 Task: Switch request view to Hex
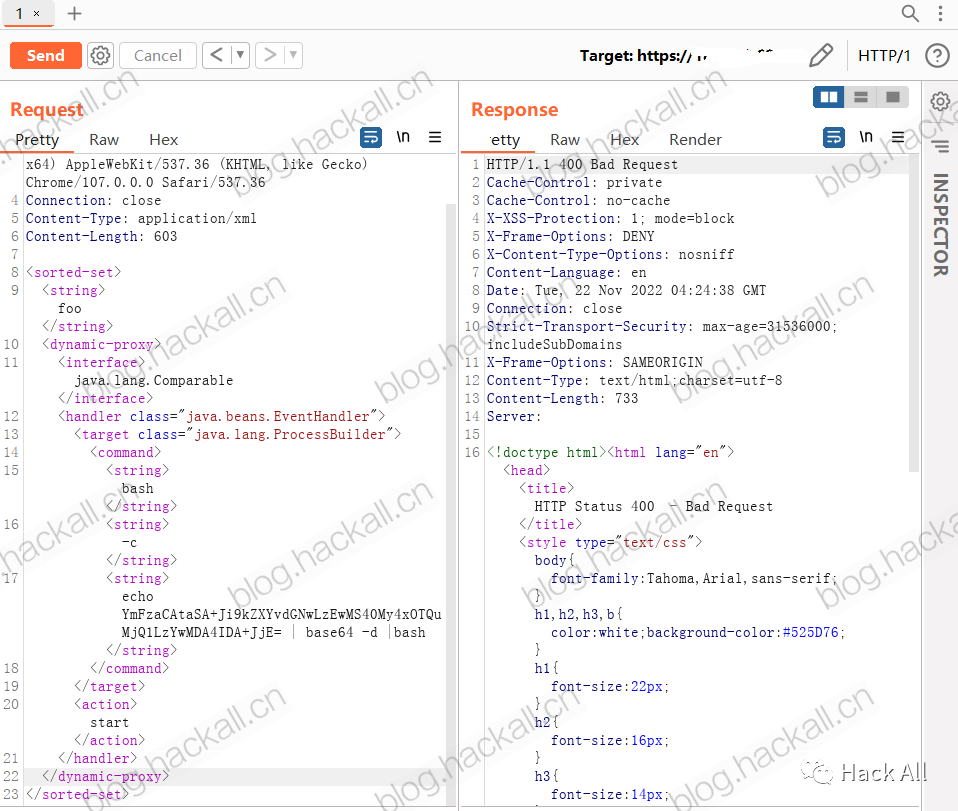click(164, 140)
